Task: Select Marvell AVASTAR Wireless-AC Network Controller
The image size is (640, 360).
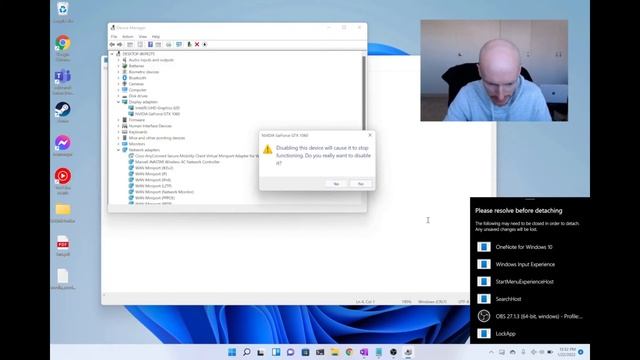Action: 174,162
